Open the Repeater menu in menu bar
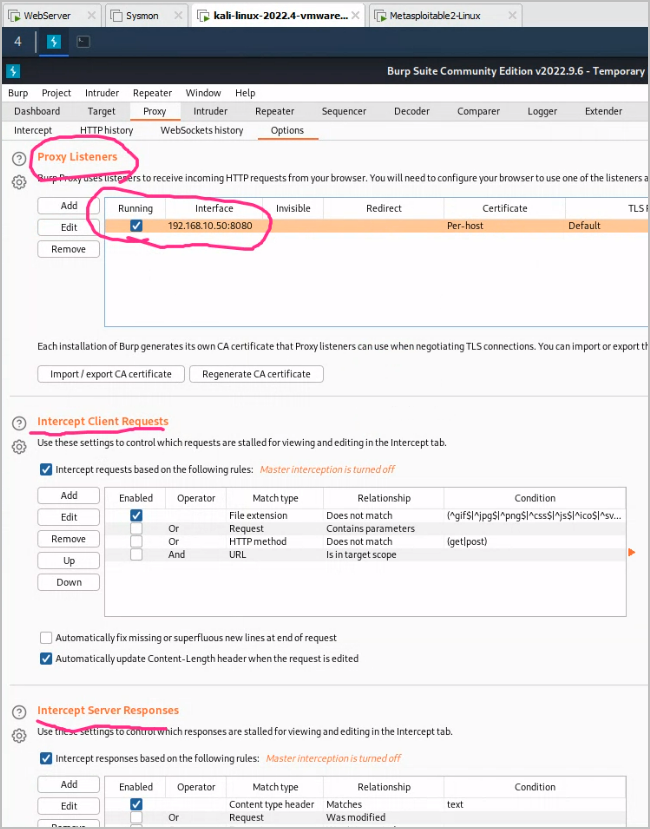650x829 pixels. tap(152, 93)
